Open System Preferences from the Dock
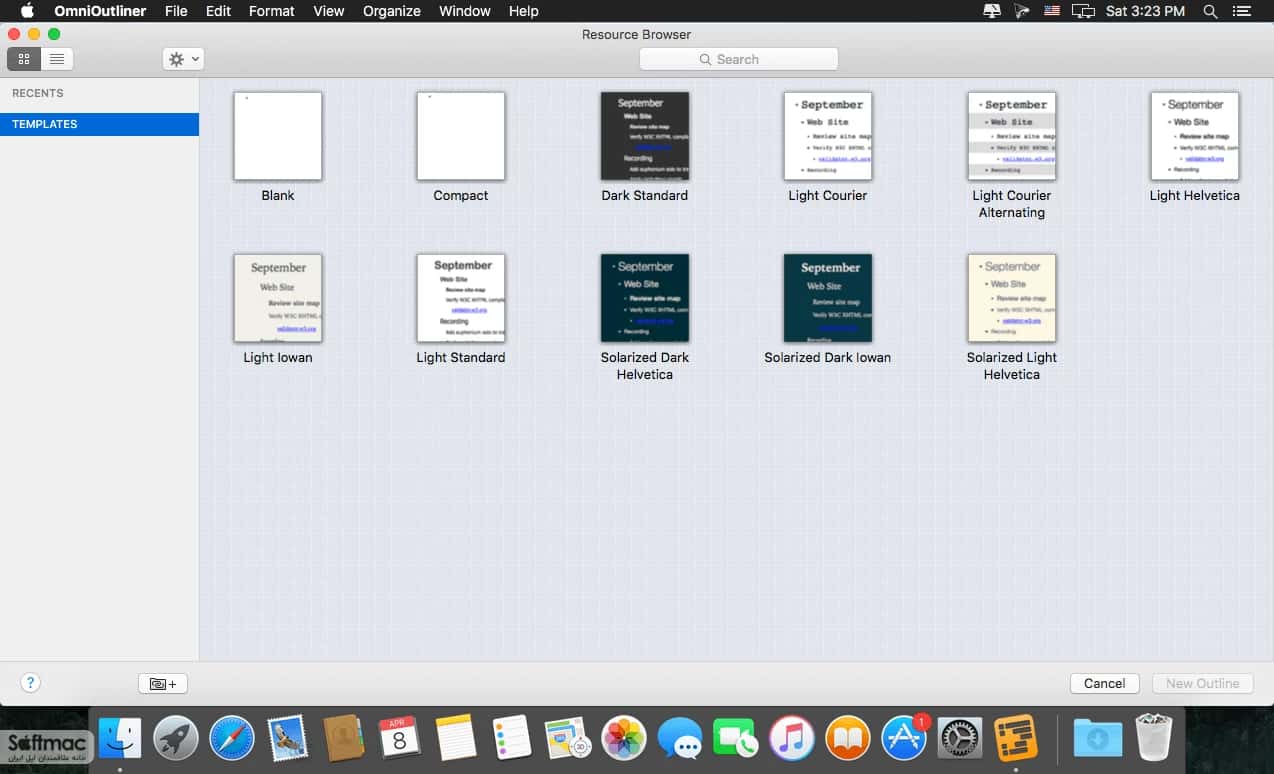This screenshot has height=774, width=1274. [x=960, y=739]
